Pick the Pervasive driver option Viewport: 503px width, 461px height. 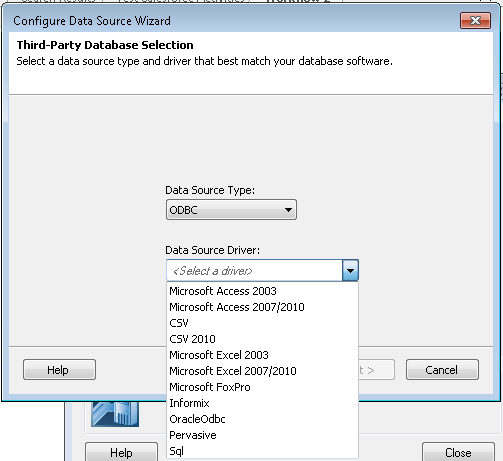tap(262, 435)
